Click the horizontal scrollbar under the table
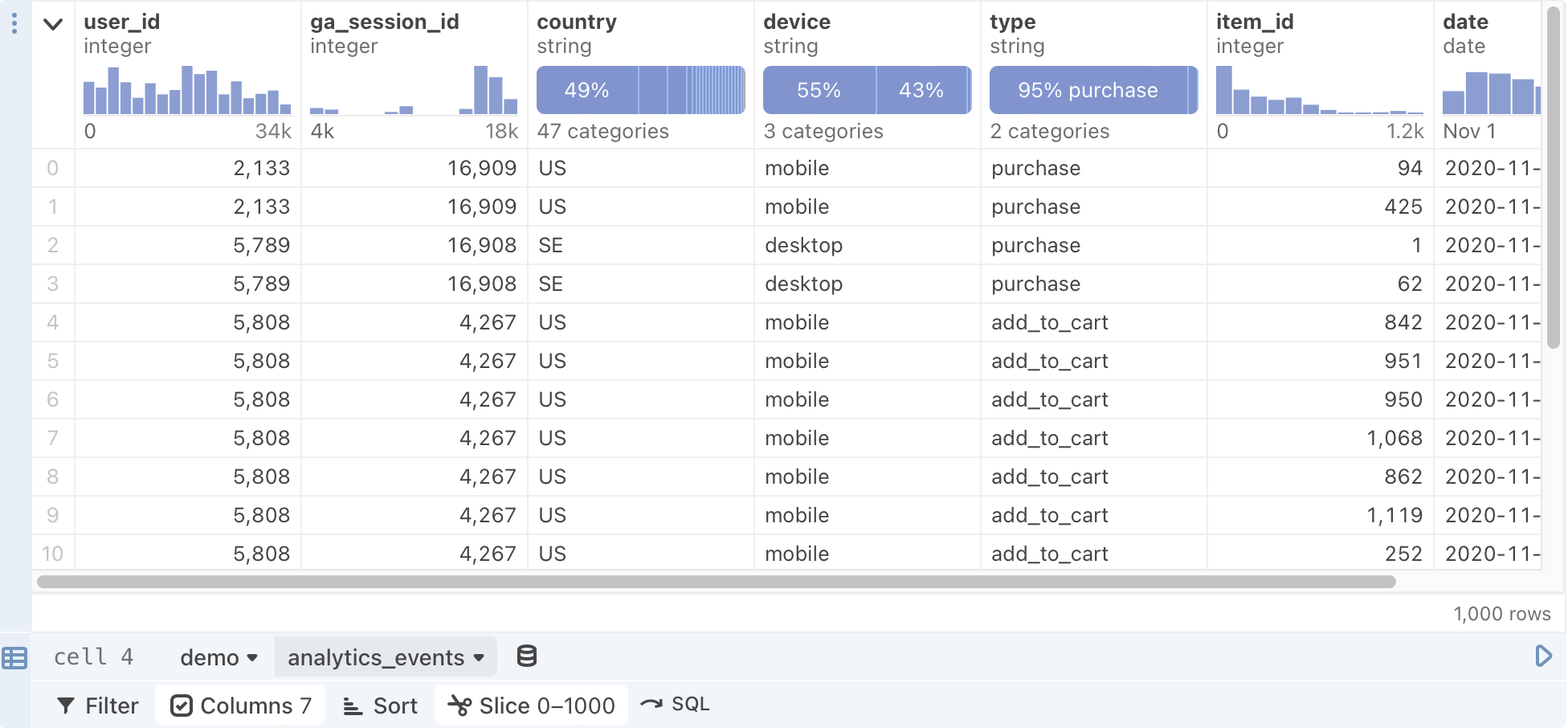The image size is (1568, 728). (717, 582)
